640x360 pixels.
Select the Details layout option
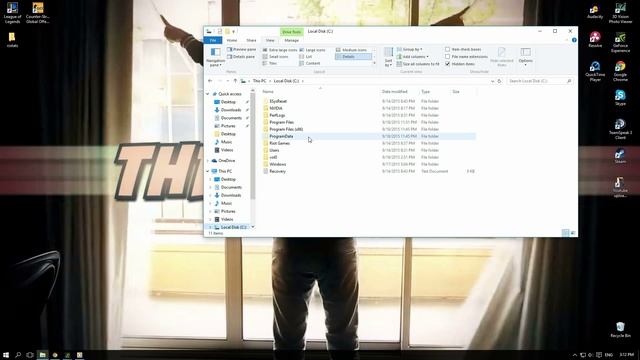353,57
